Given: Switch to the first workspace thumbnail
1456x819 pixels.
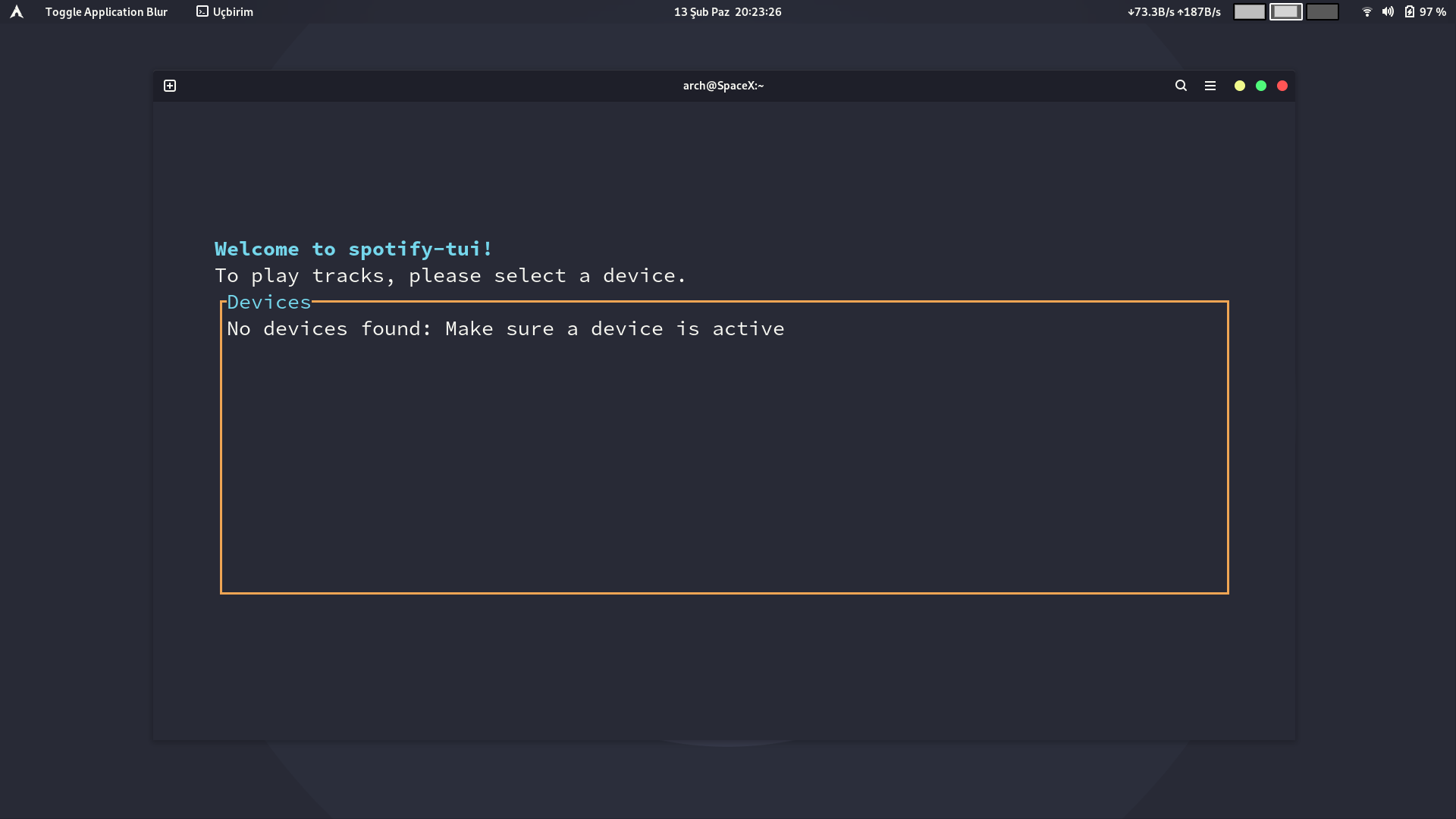Looking at the screenshot, I should pyautogui.click(x=1249, y=11).
